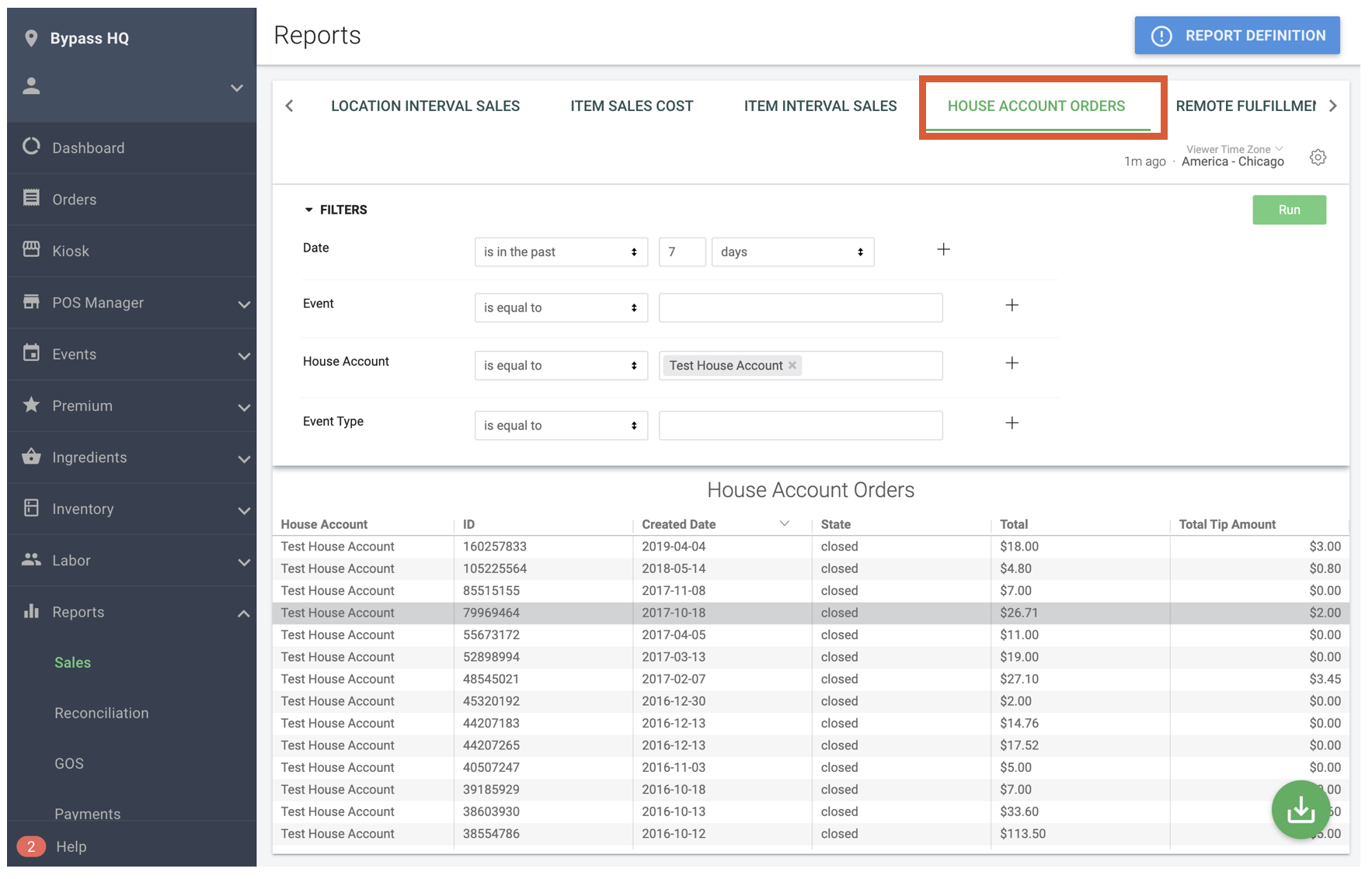Open the 'is in the past' Date dropdown
1372x879 pixels.
coord(561,252)
